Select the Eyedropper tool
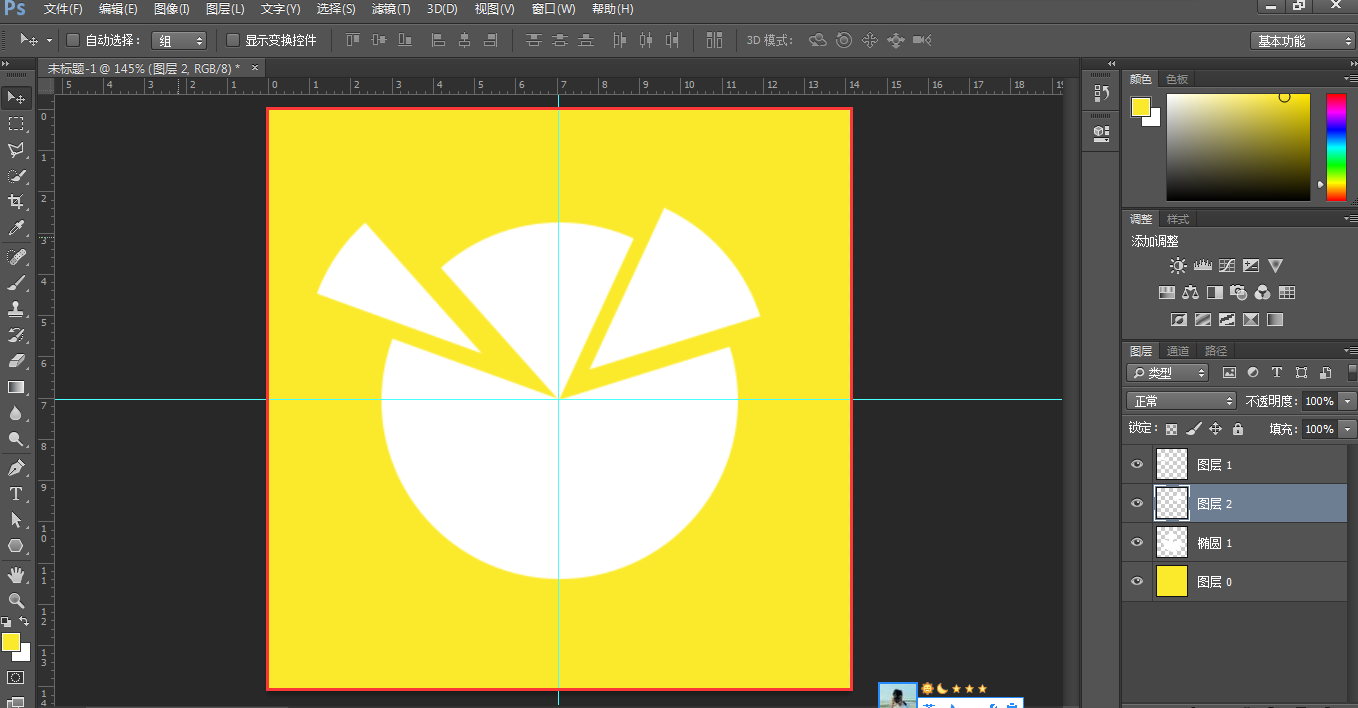The image size is (1358, 708). (16, 229)
